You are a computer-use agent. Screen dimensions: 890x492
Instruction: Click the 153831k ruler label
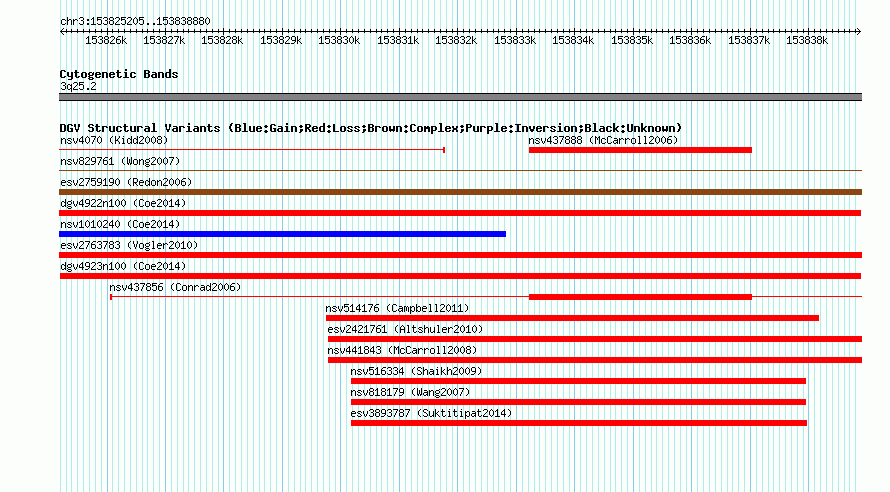coord(398,40)
